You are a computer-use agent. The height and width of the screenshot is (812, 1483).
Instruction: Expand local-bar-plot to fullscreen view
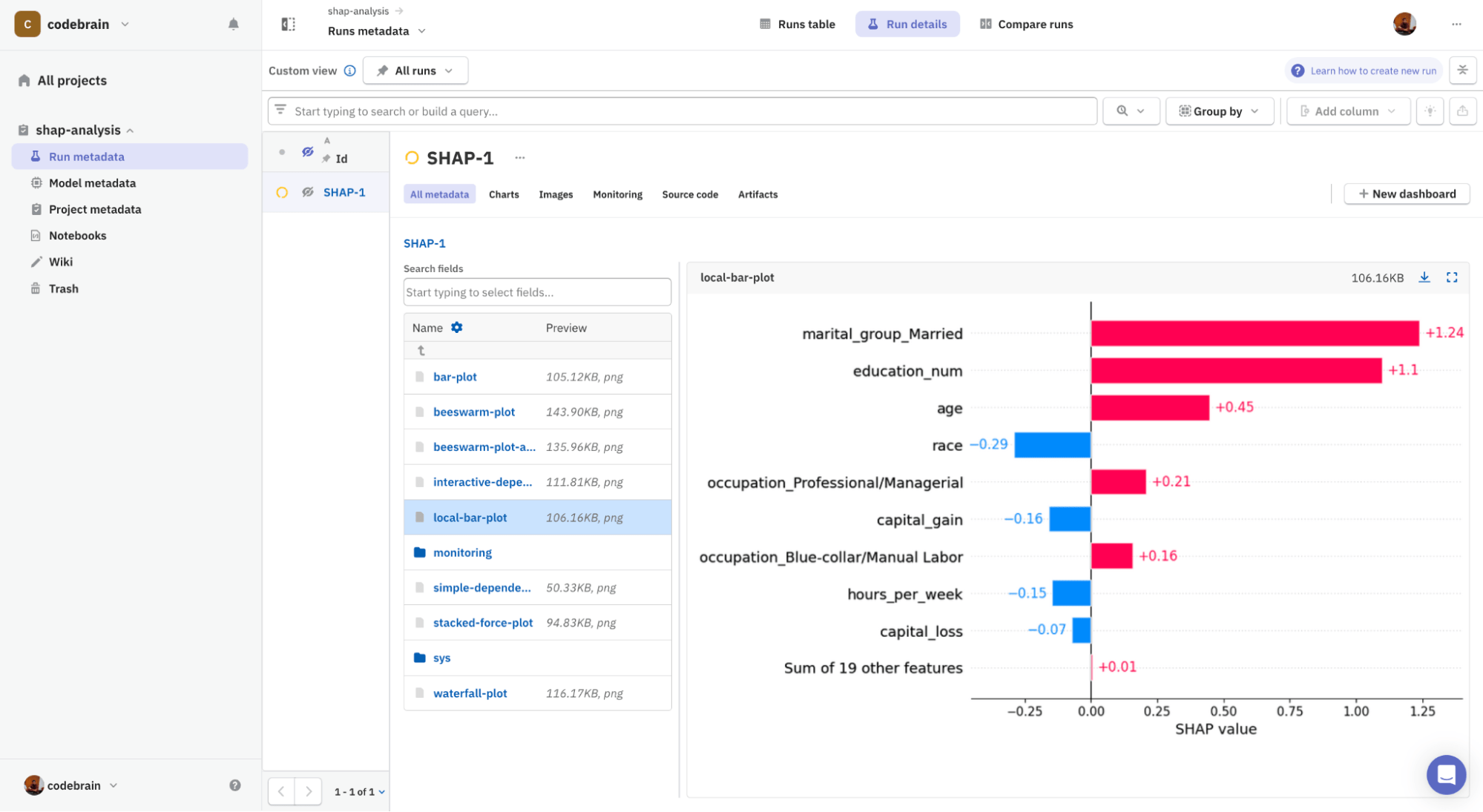tap(1452, 277)
